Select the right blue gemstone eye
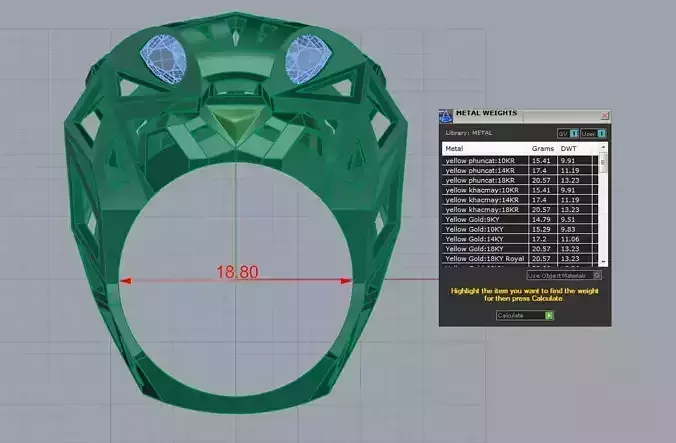676x443 pixels. [308, 59]
